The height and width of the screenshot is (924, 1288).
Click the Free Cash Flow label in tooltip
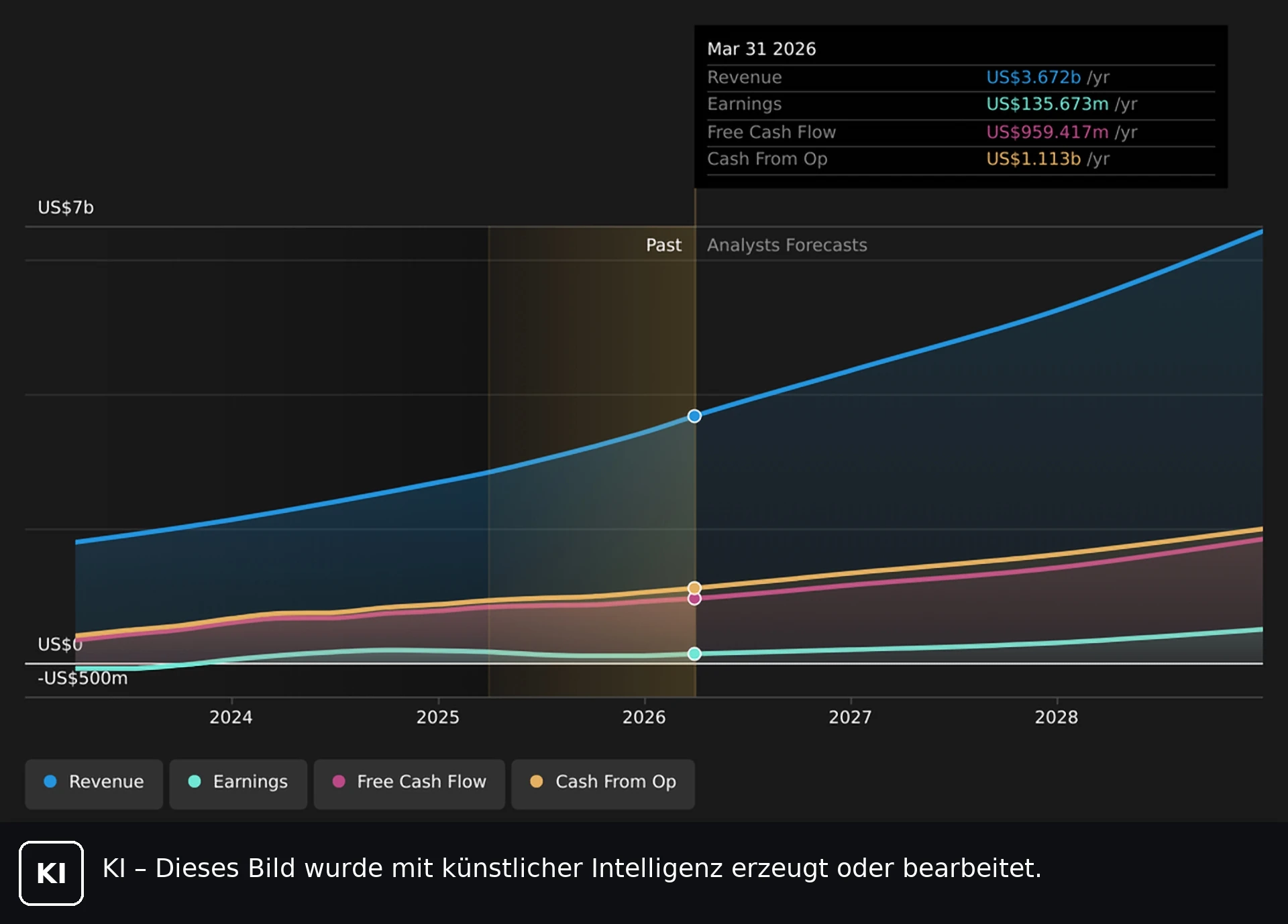(x=771, y=132)
